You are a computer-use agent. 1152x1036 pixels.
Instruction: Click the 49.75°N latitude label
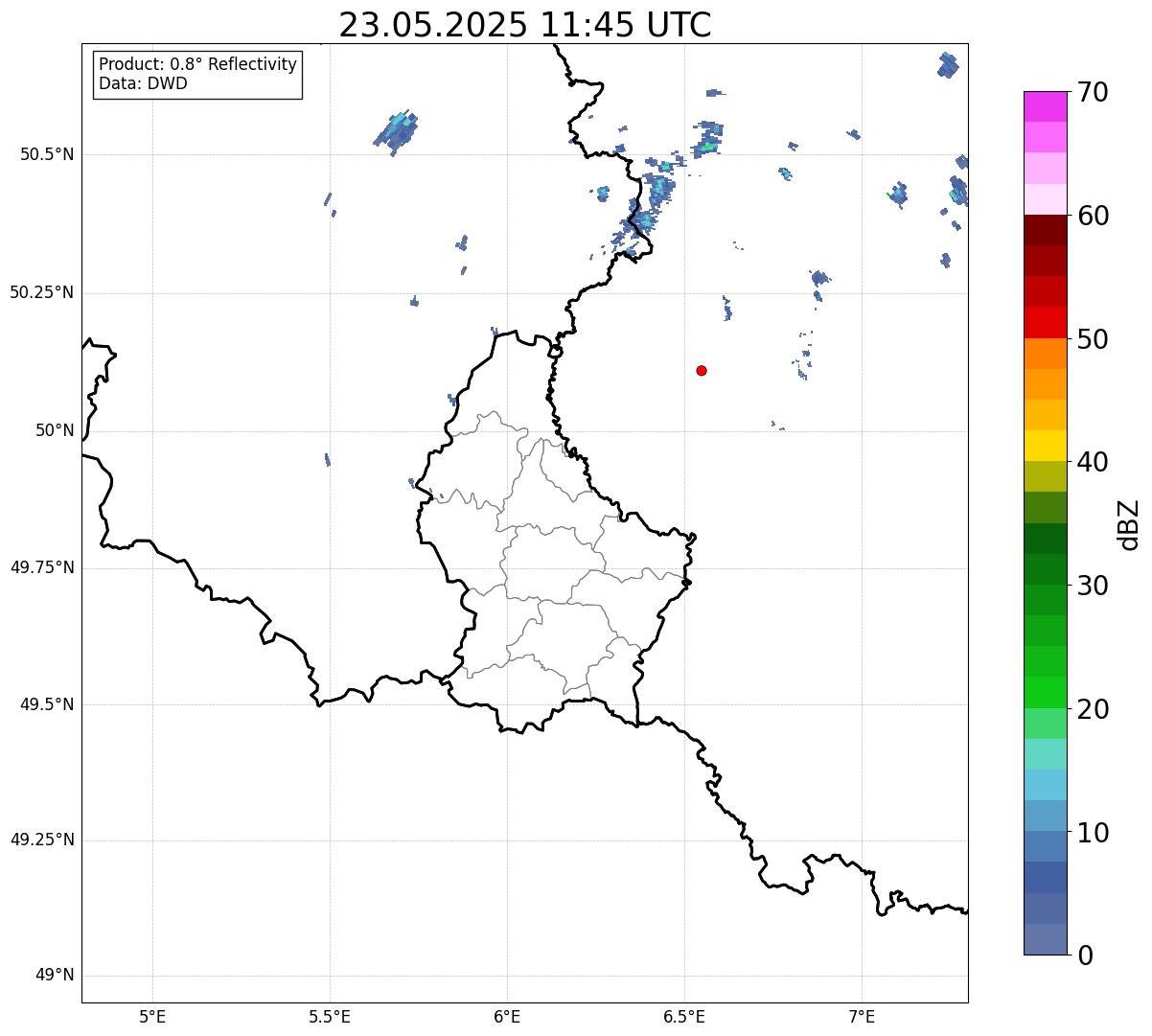point(42,567)
